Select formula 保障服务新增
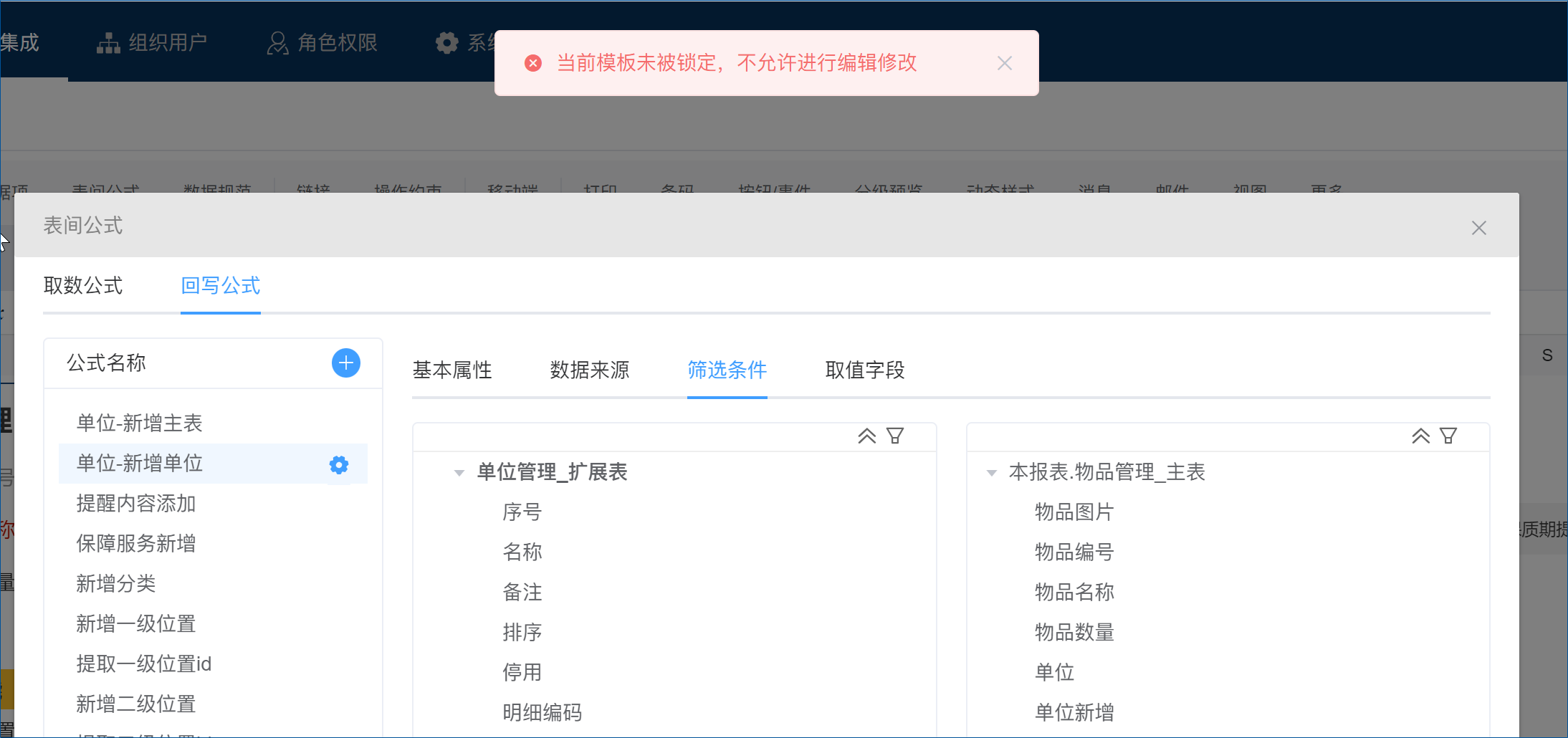This screenshot has height=738, width=1568. click(x=213, y=544)
